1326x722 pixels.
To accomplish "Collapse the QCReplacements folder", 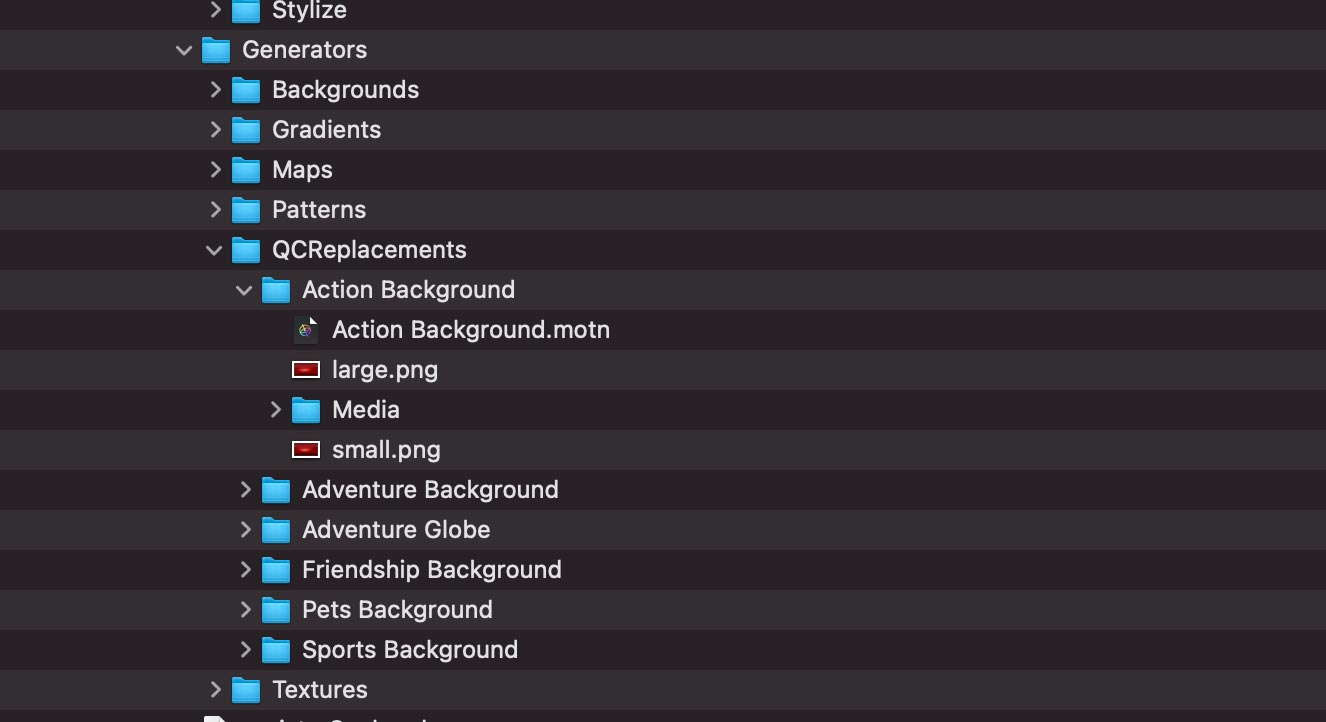I will (214, 250).
